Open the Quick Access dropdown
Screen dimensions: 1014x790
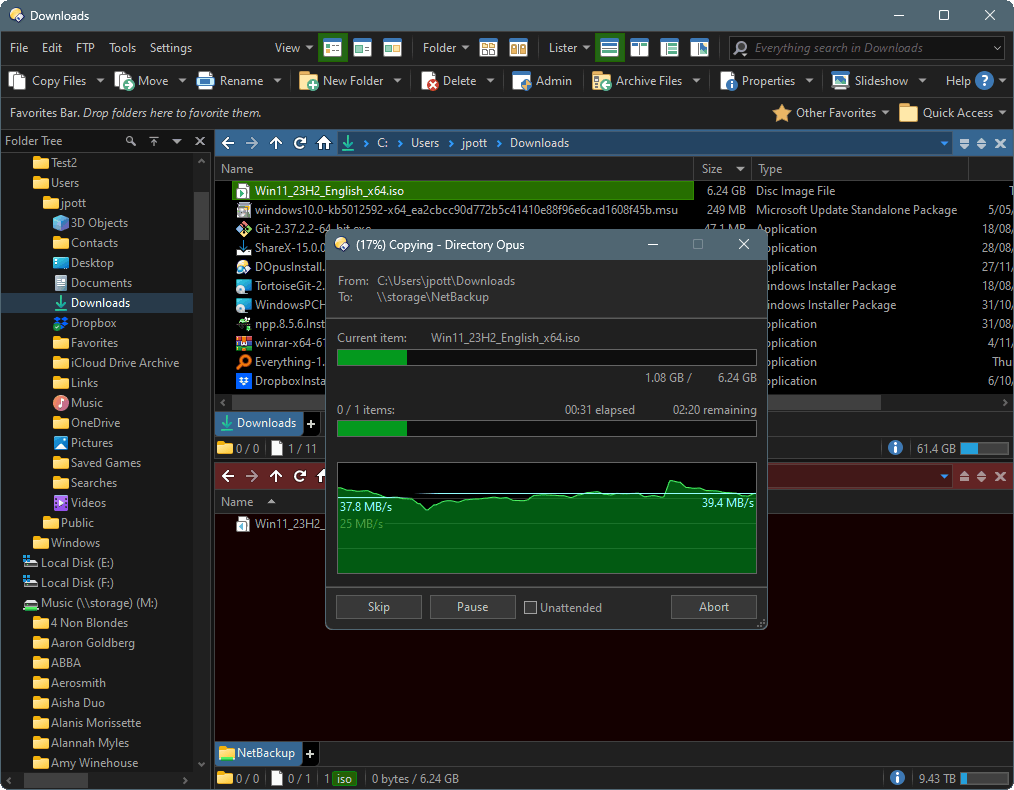tap(956, 113)
